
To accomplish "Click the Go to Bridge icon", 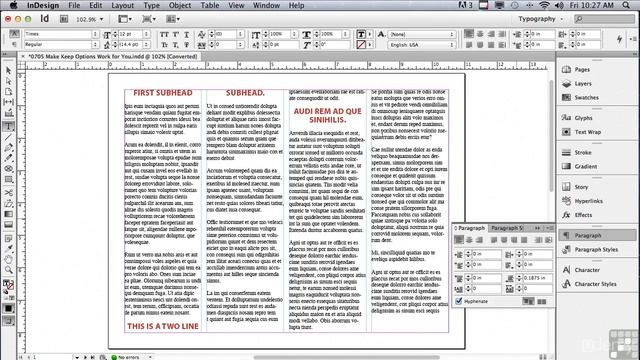I will tap(64, 19).
